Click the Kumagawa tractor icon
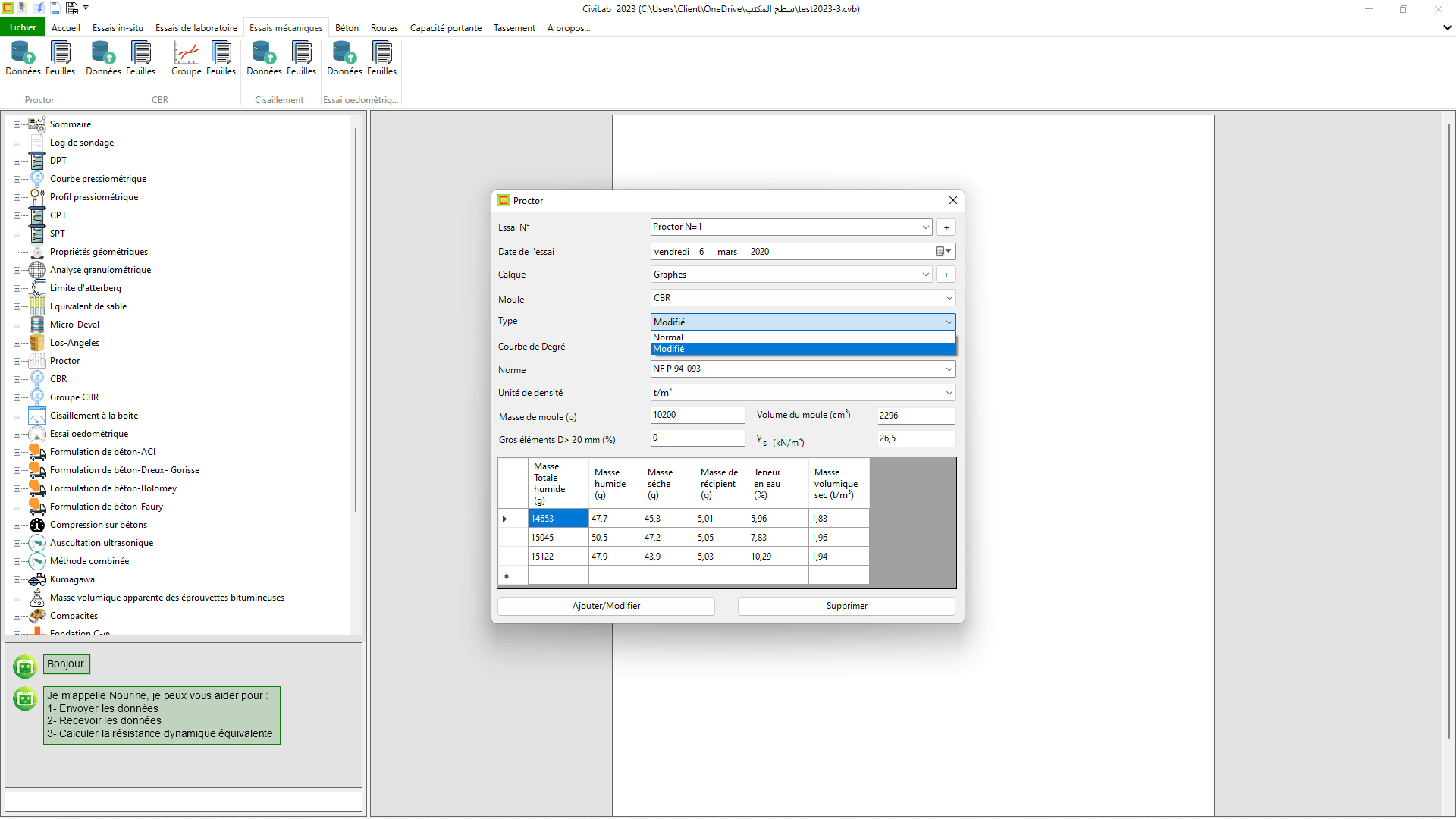1456x819 pixels. (37, 579)
